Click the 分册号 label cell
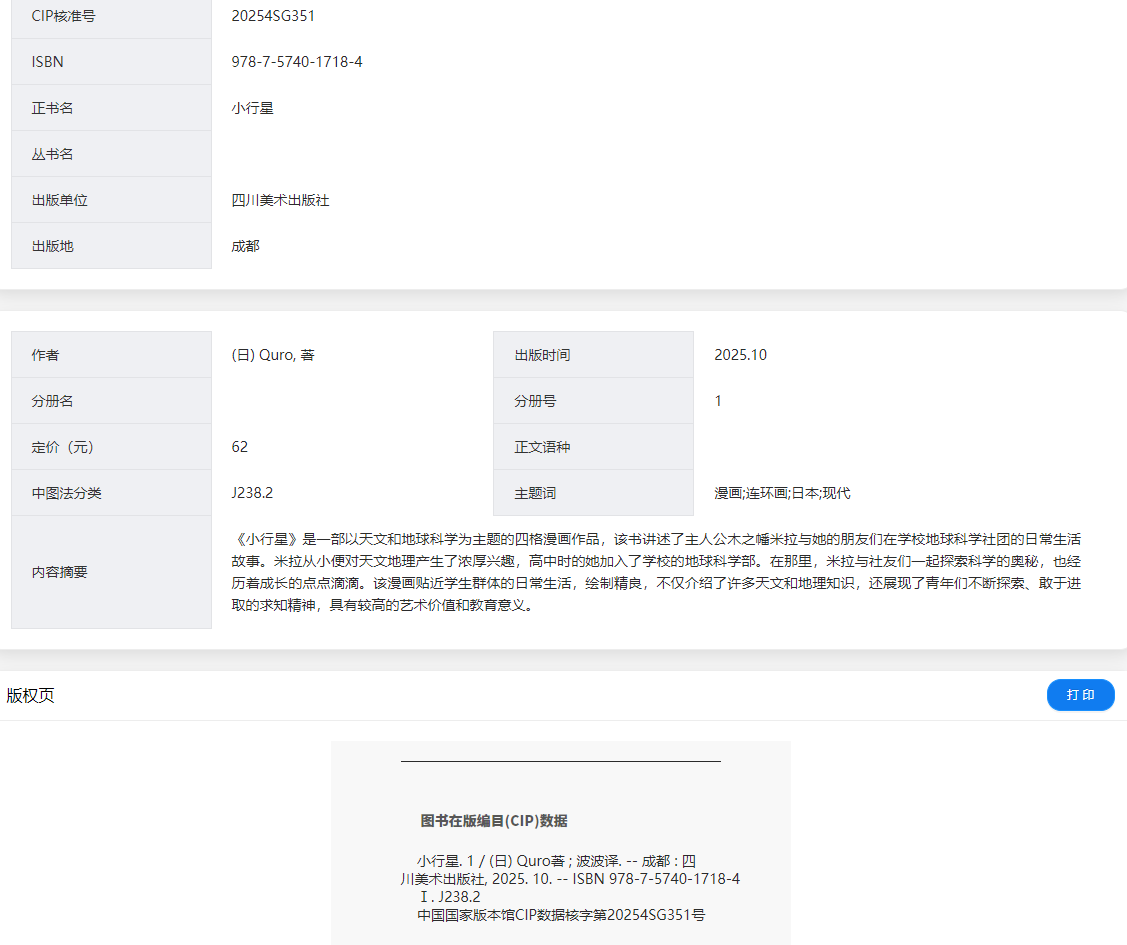Image resolution: width=1127 pixels, height=945 pixels. (535, 401)
